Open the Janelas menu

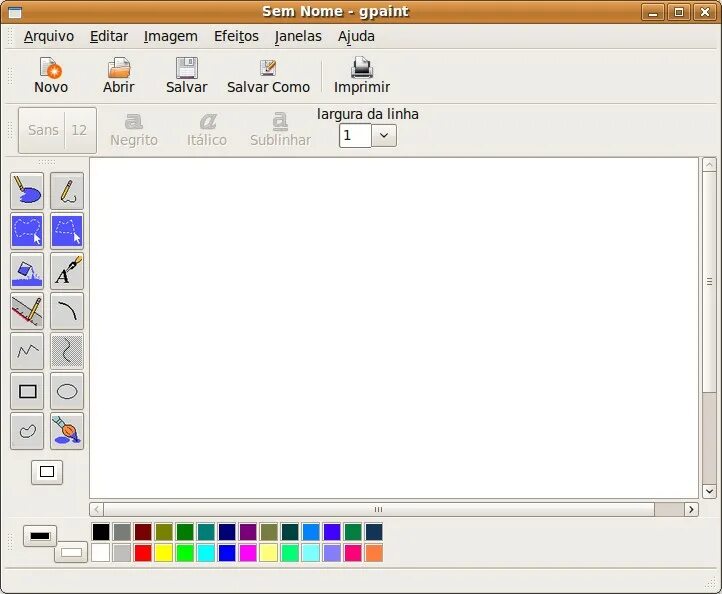point(298,36)
